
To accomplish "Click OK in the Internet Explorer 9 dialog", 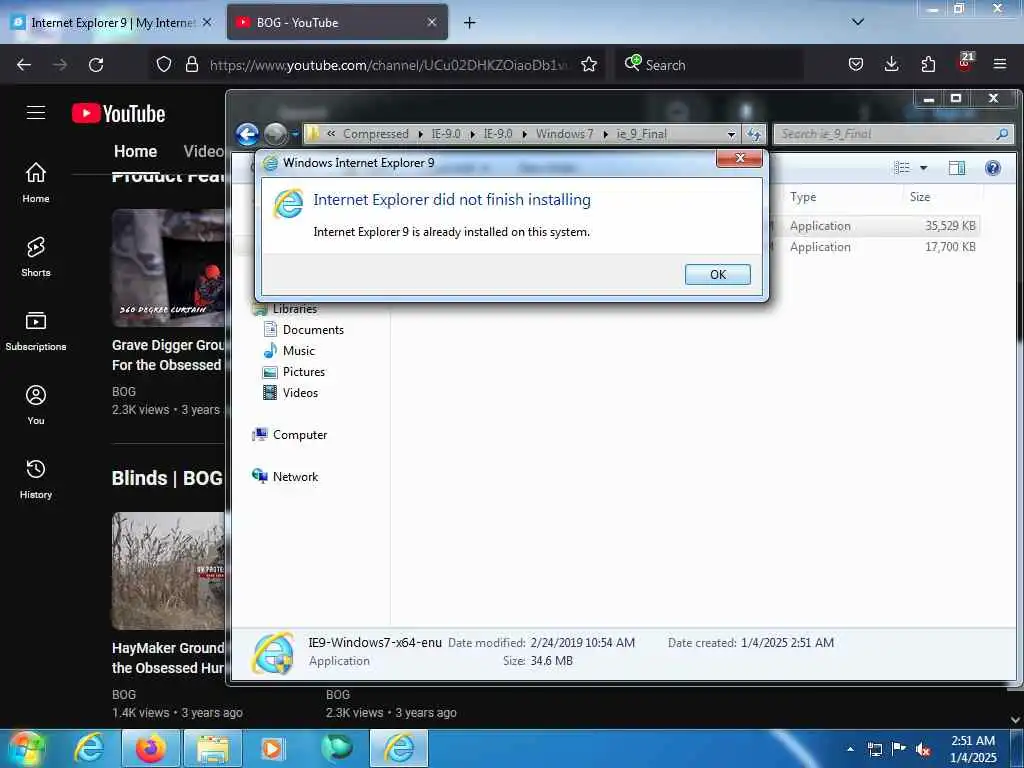I will [718, 274].
